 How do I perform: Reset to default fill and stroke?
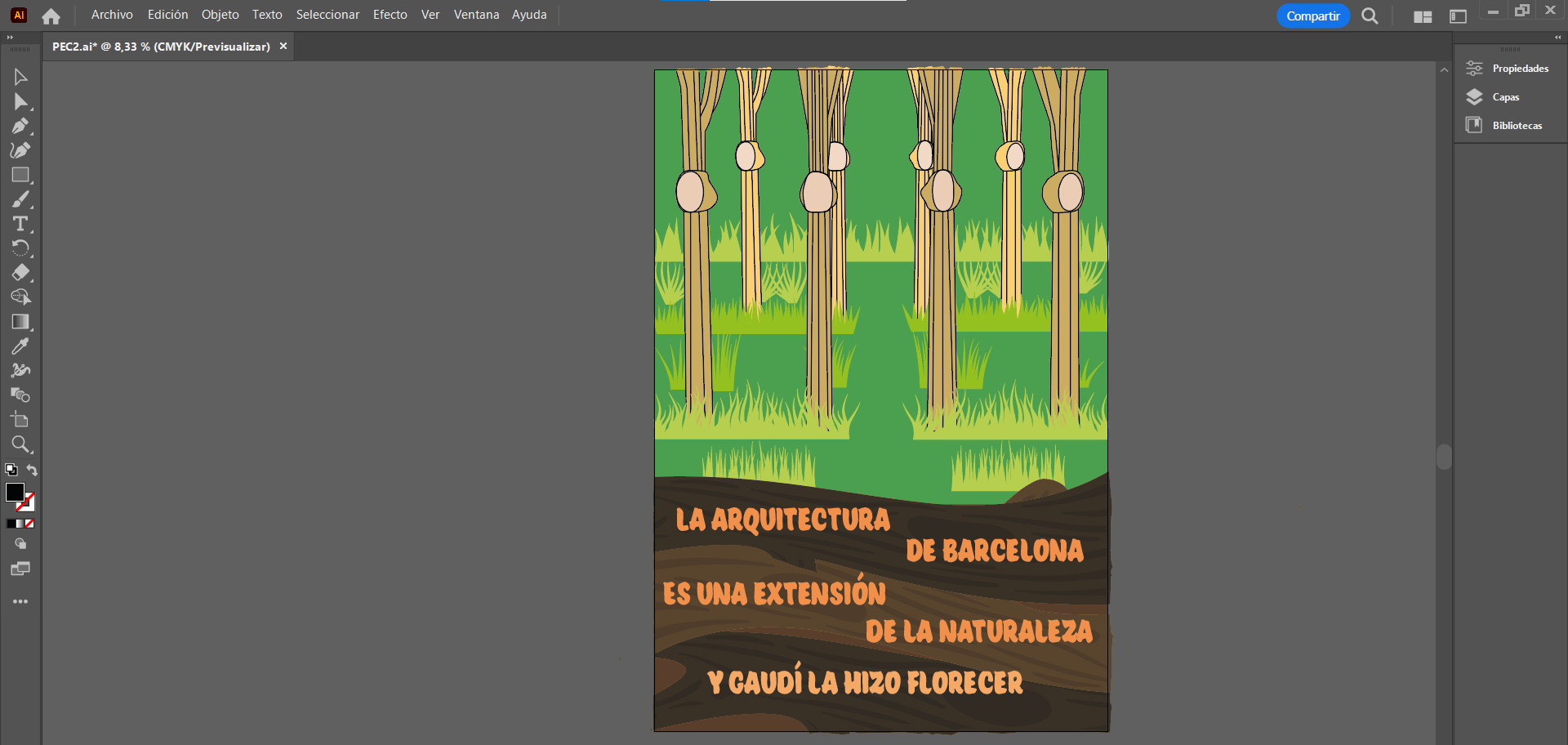pyautogui.click(x=11, y=470)
